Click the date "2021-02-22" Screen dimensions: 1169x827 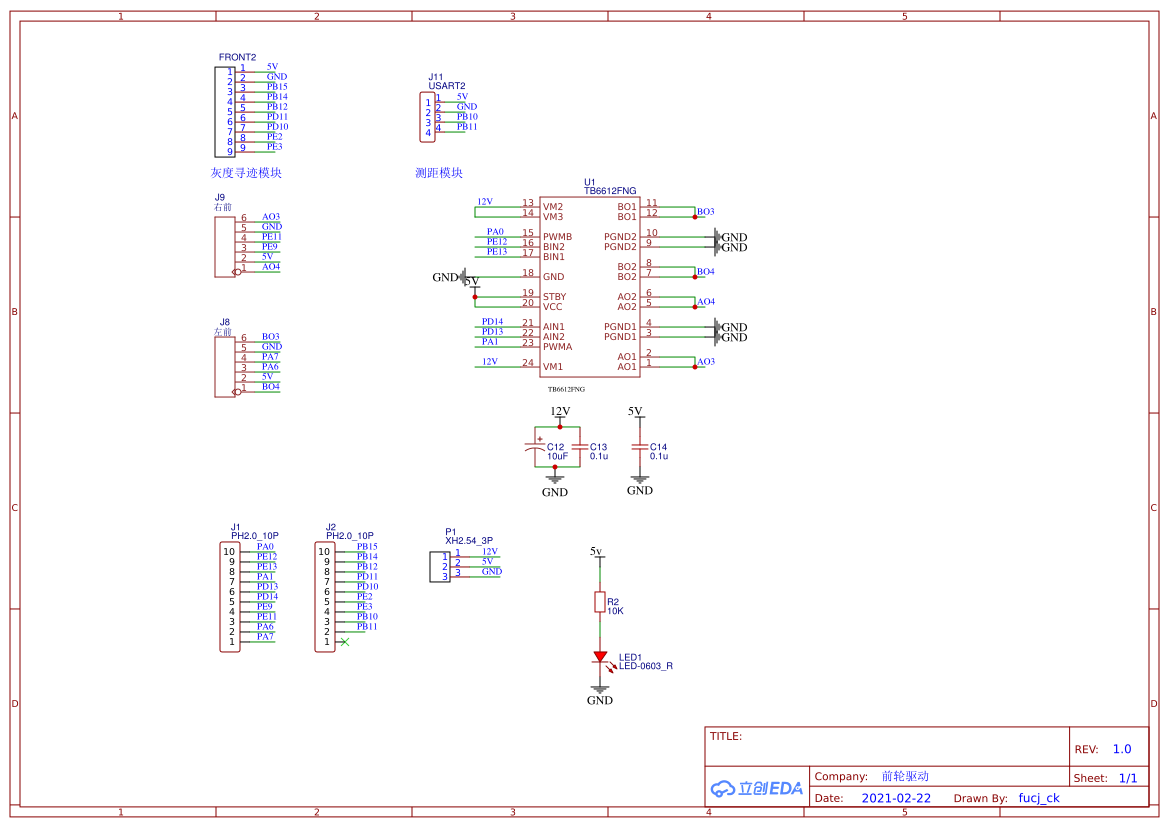click(x=896, y=798)
